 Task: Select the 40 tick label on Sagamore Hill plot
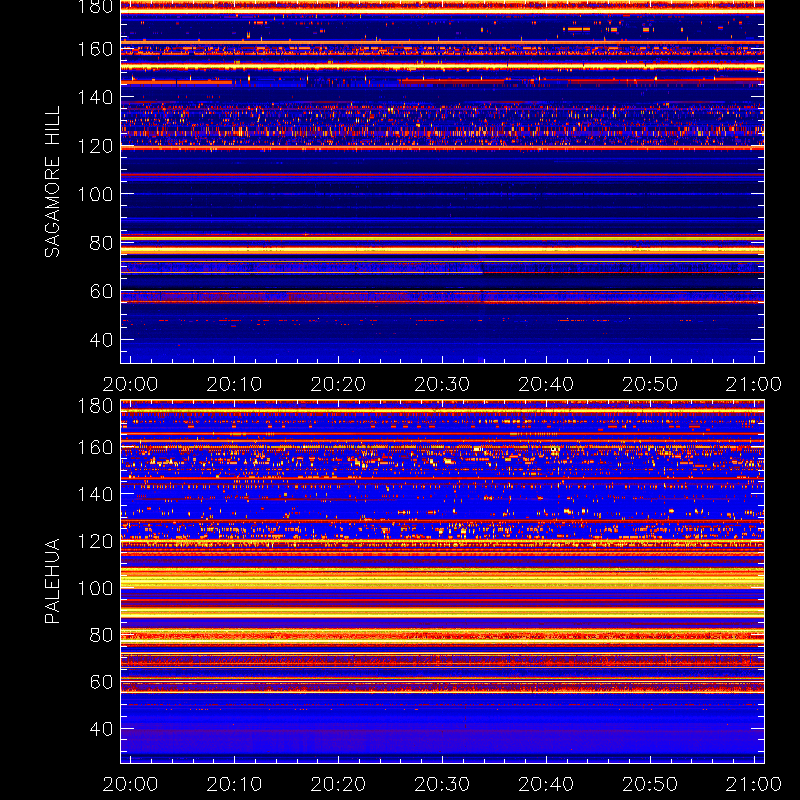pos(101,340)
